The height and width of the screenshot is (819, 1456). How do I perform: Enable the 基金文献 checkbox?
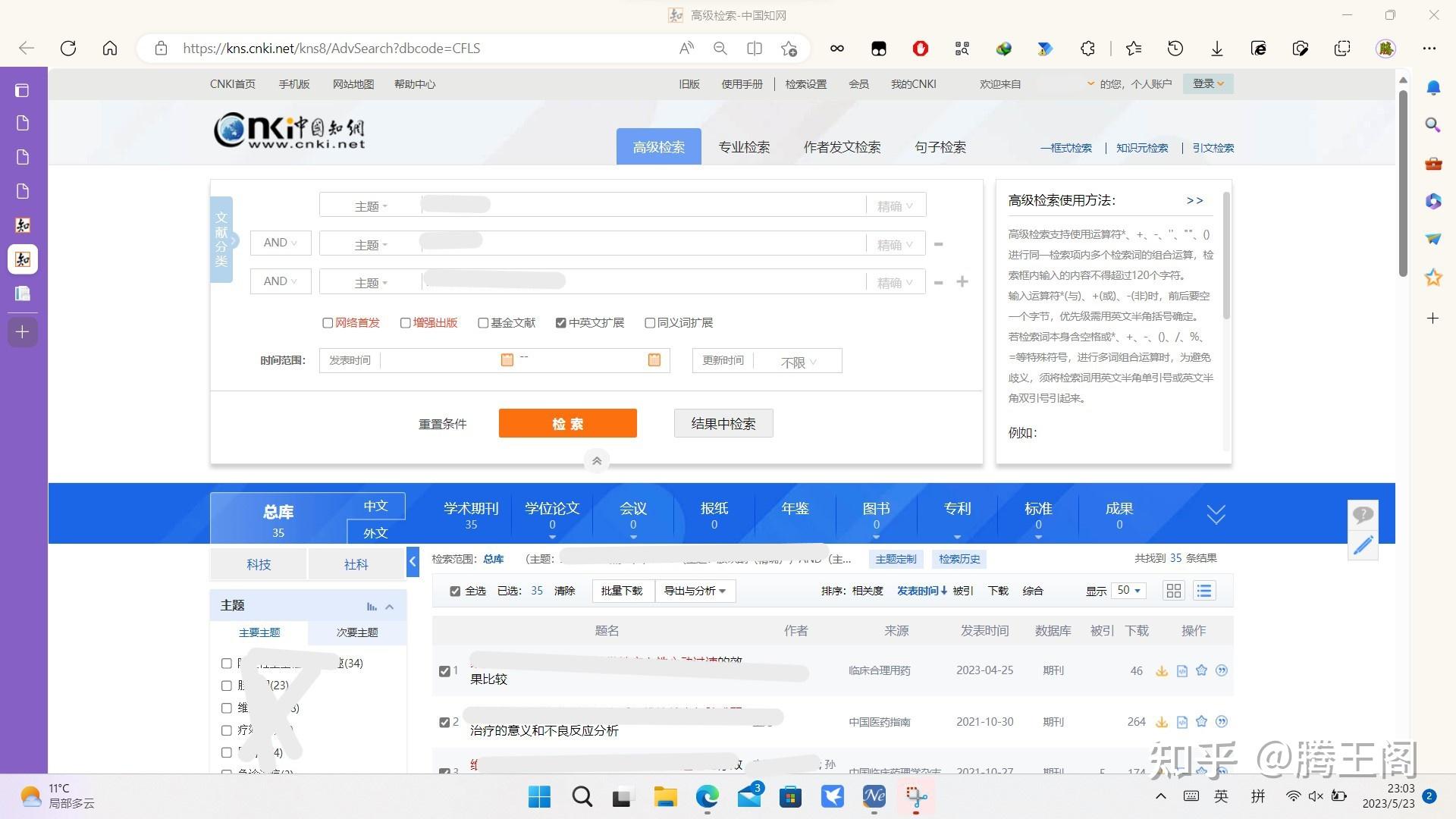coord(483,323)
